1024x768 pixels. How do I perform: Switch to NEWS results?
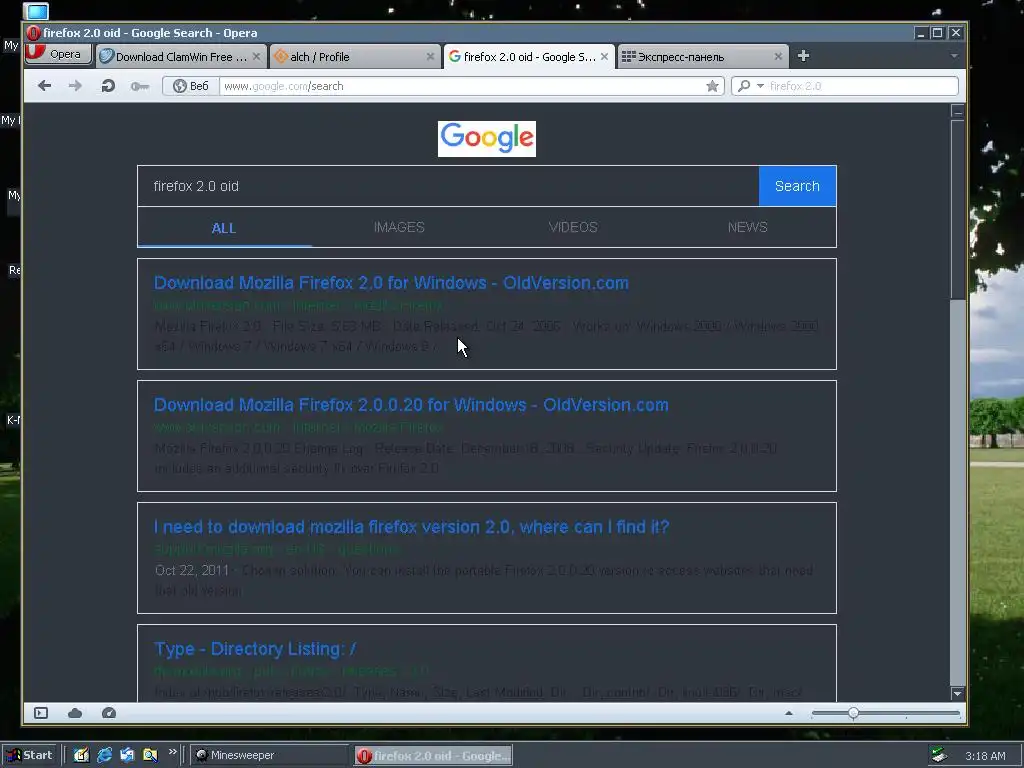(747, 227)
